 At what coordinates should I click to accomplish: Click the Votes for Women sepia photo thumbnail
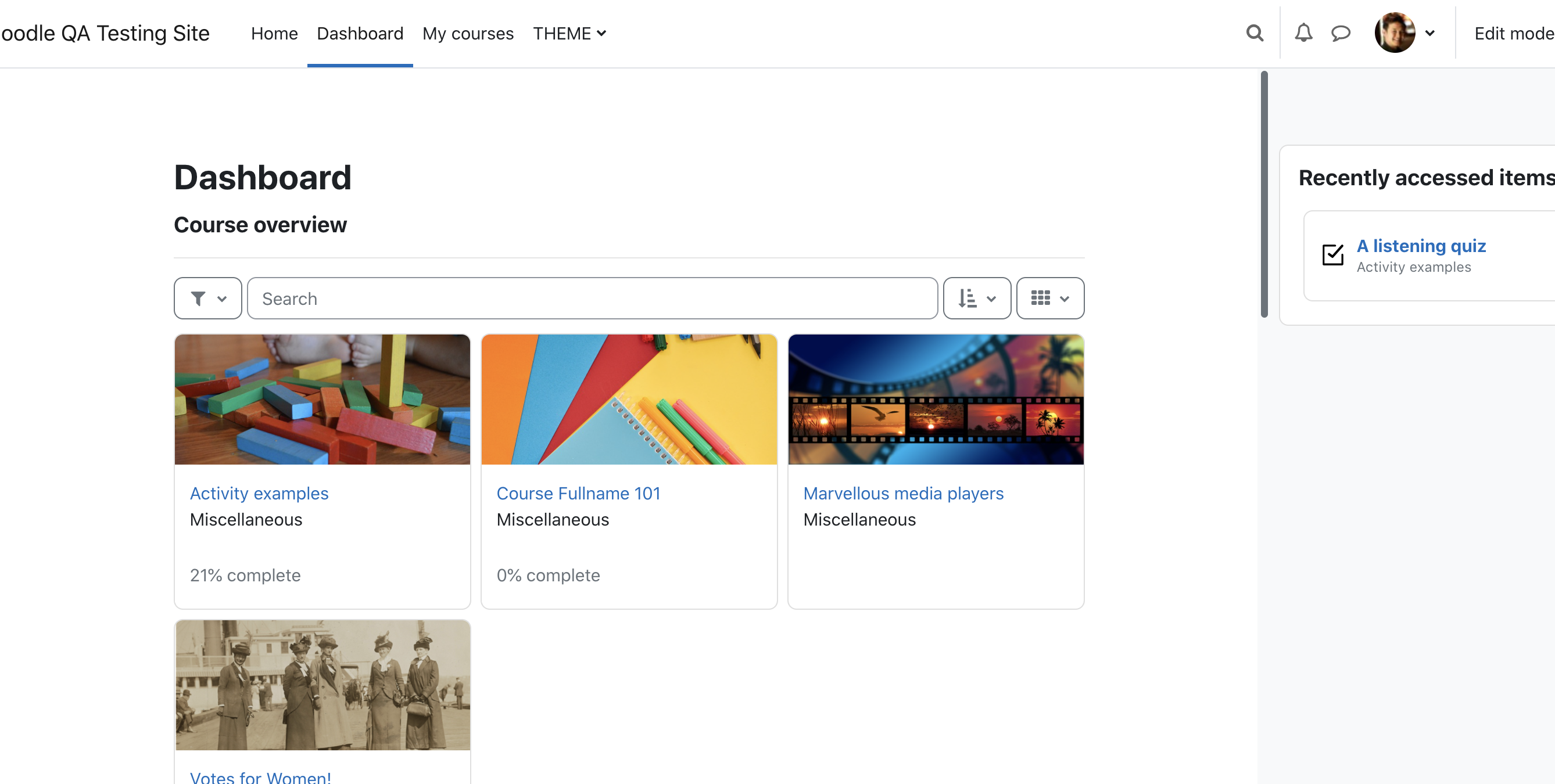pos(323,685)
